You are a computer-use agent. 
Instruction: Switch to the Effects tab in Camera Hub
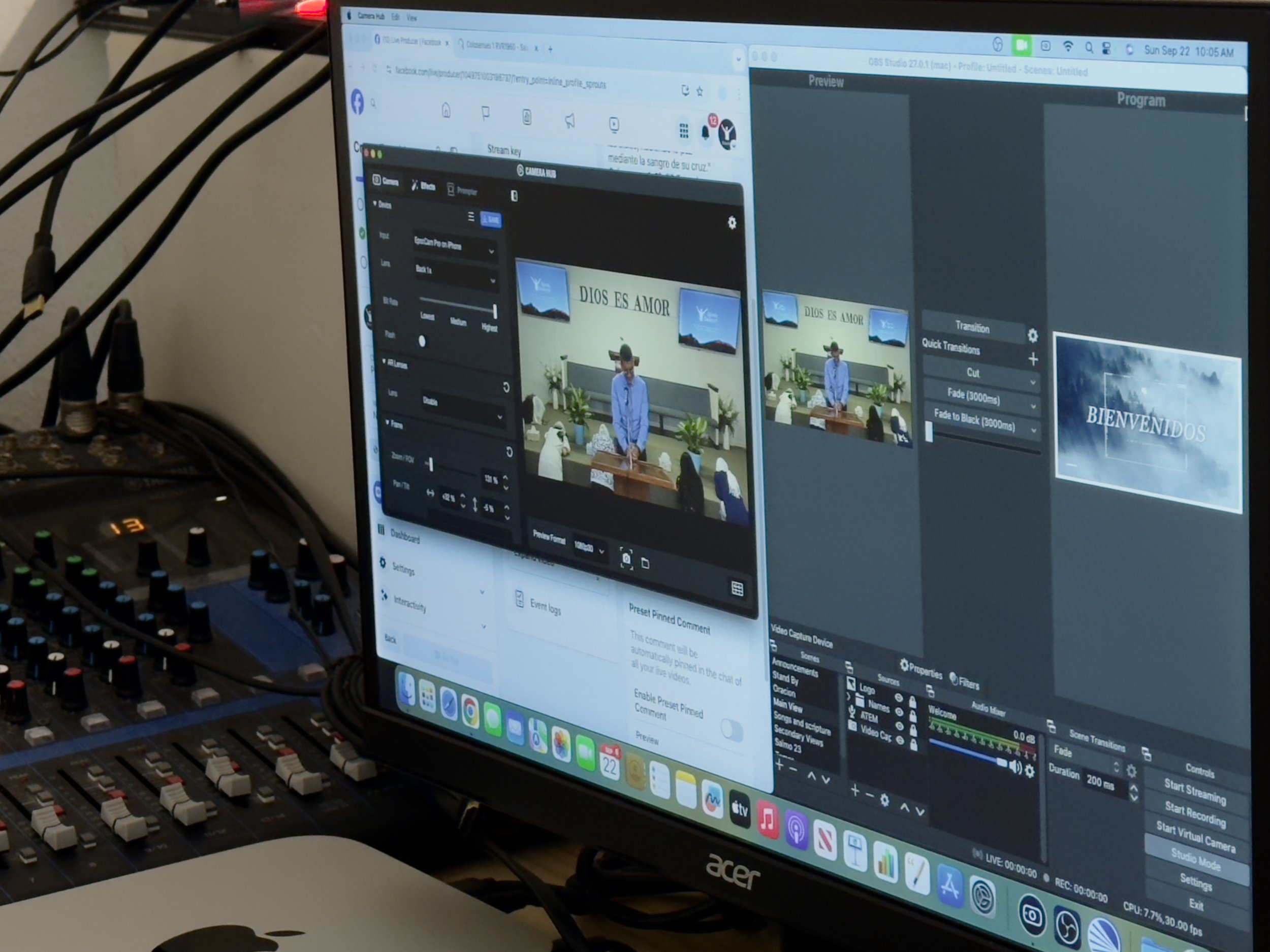click(x=423, y=186)
